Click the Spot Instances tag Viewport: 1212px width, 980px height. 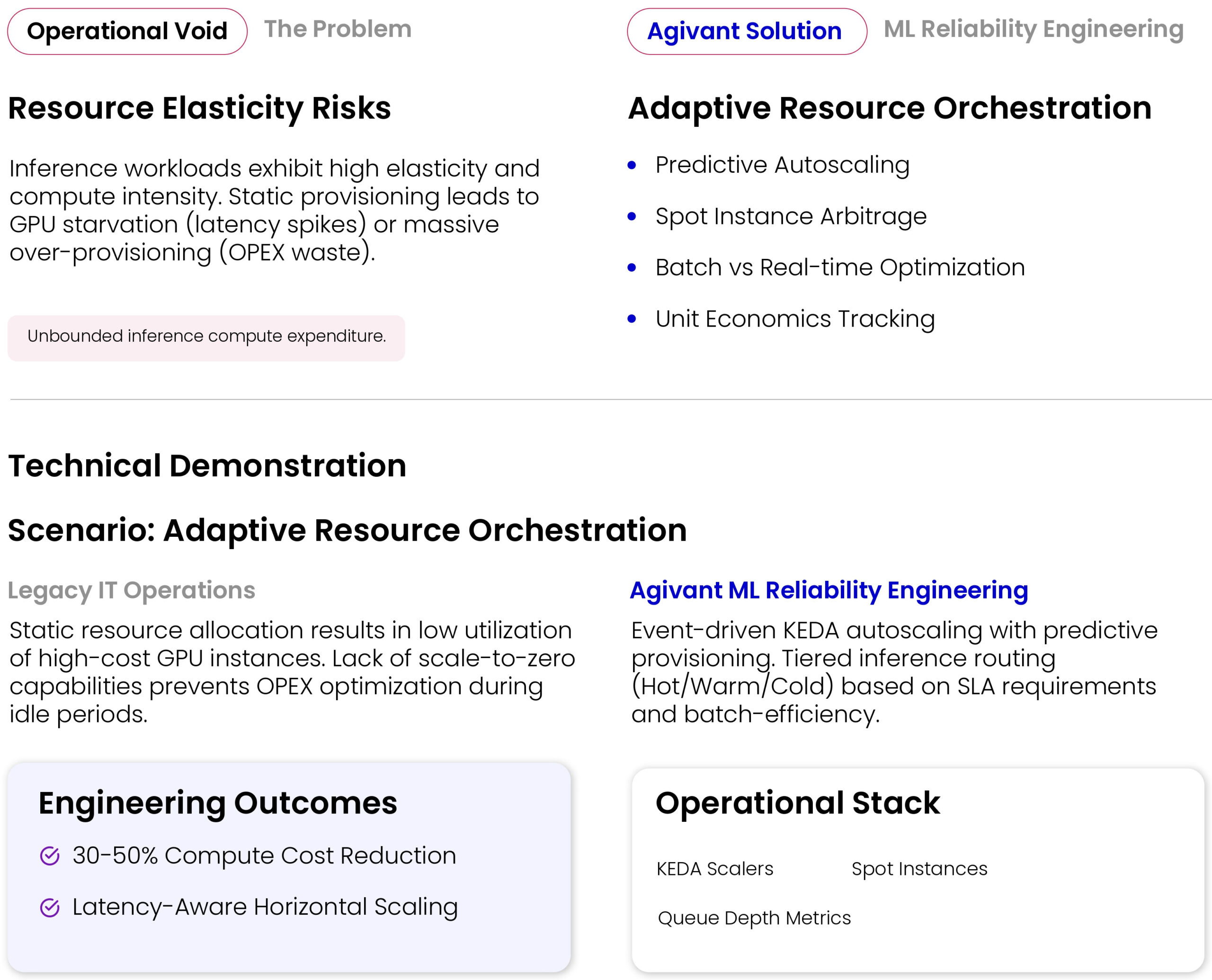tap(919, 869)
